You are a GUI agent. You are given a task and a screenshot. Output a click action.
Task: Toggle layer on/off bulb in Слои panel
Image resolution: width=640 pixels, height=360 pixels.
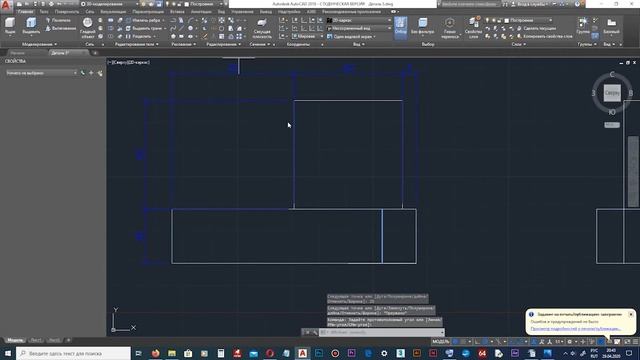pos(487,20)
